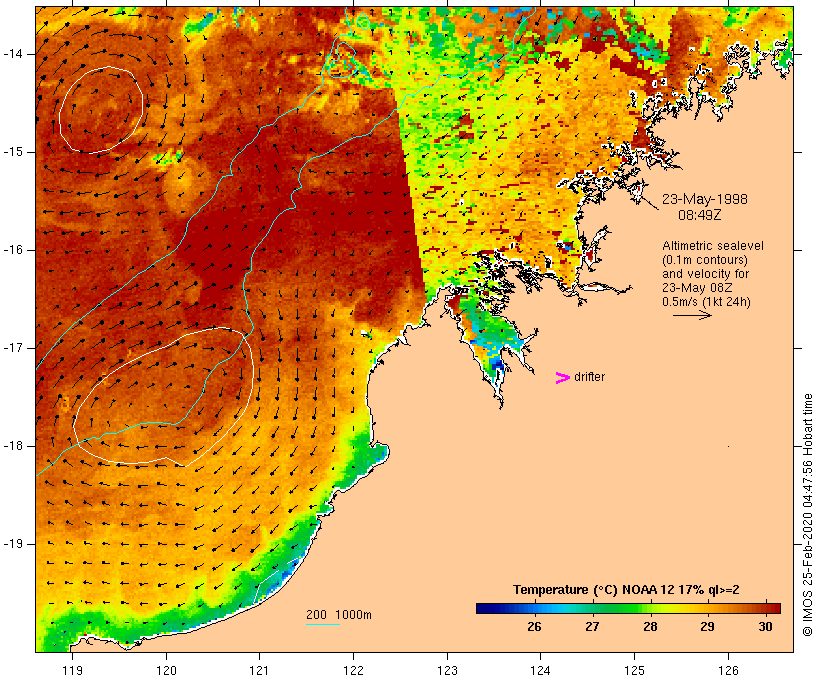Click the date label 23-May-1998
This screenshot has height=680, width=820.
point(704,199)
